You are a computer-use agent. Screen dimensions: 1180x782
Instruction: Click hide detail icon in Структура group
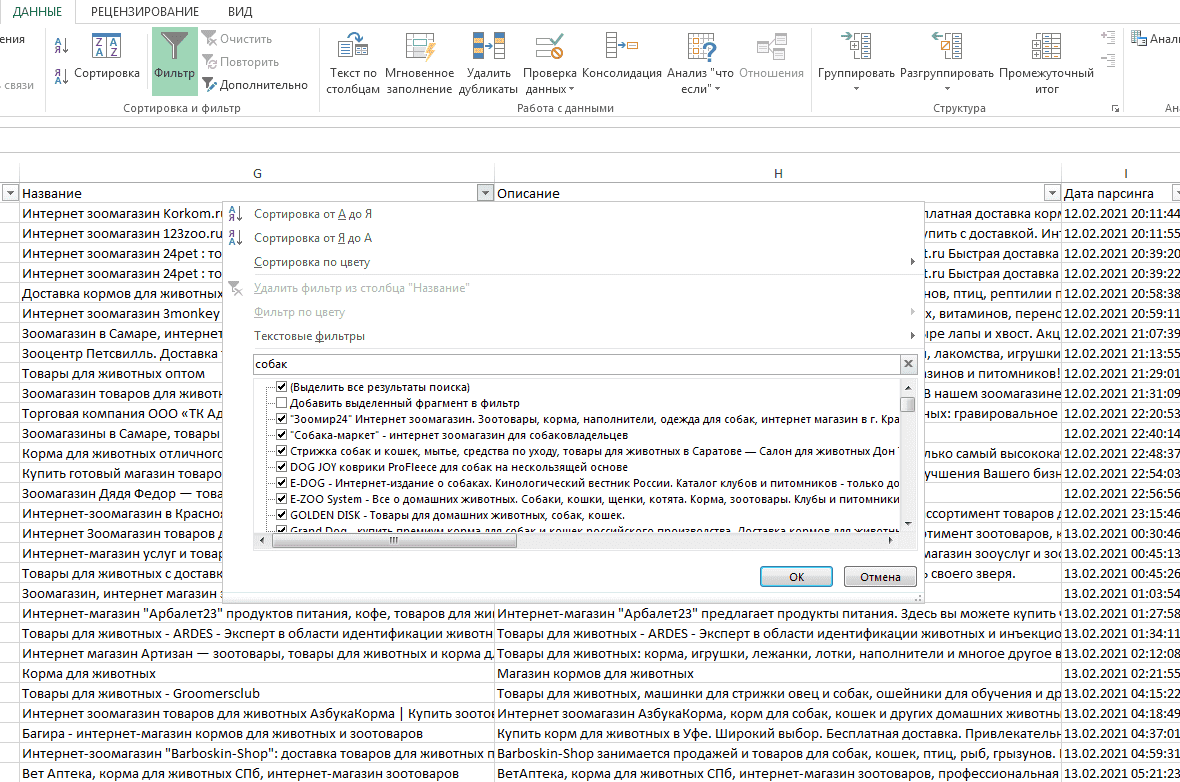tap(1108, 59)
